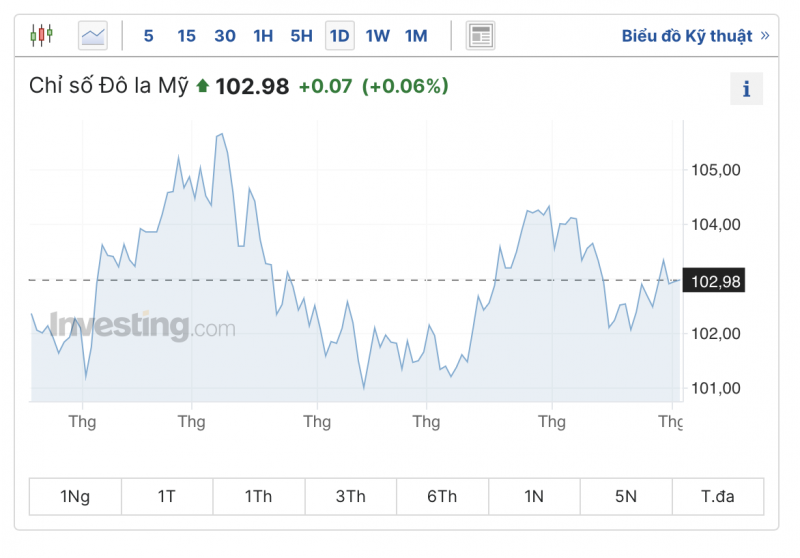Select the area chart type icon

point(93,36)
